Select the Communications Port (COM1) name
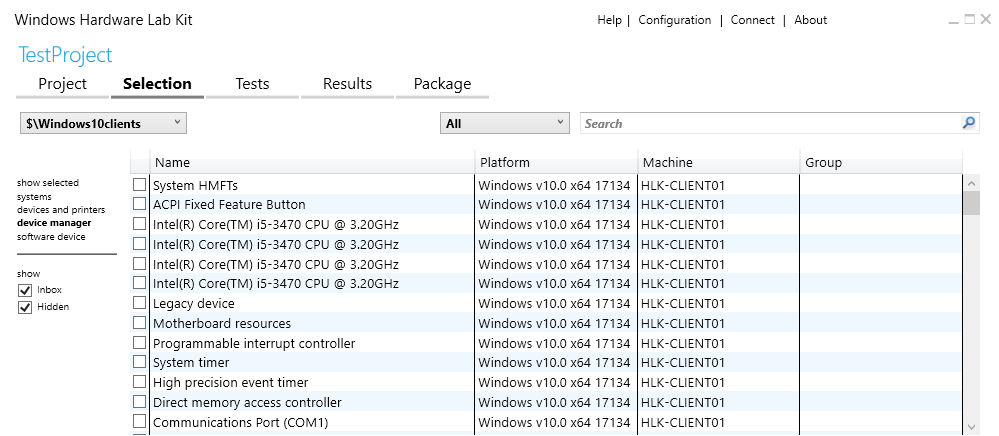The image size is (999, 436). pos(240,422)
